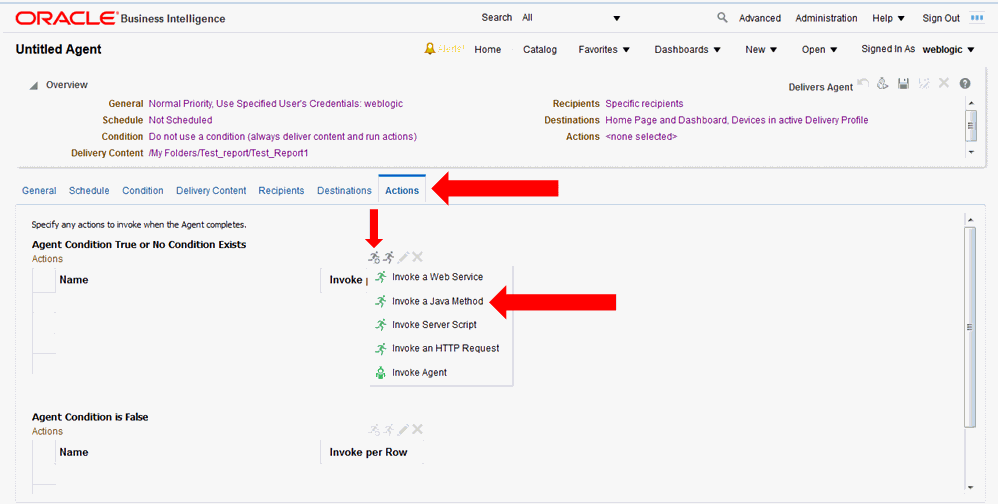998x504 pixels.
Task: Click the Advanced search link
Action: click(x=760, y=18)
